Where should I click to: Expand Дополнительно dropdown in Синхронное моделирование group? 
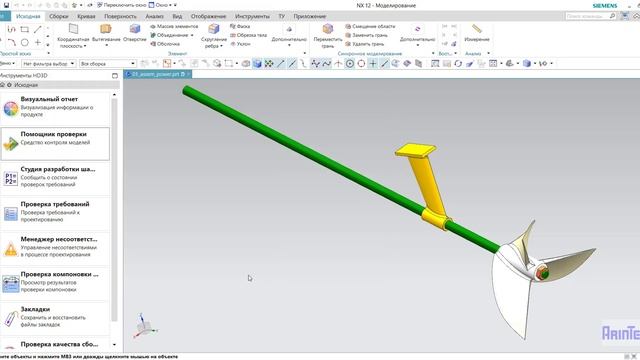[418, 45]
